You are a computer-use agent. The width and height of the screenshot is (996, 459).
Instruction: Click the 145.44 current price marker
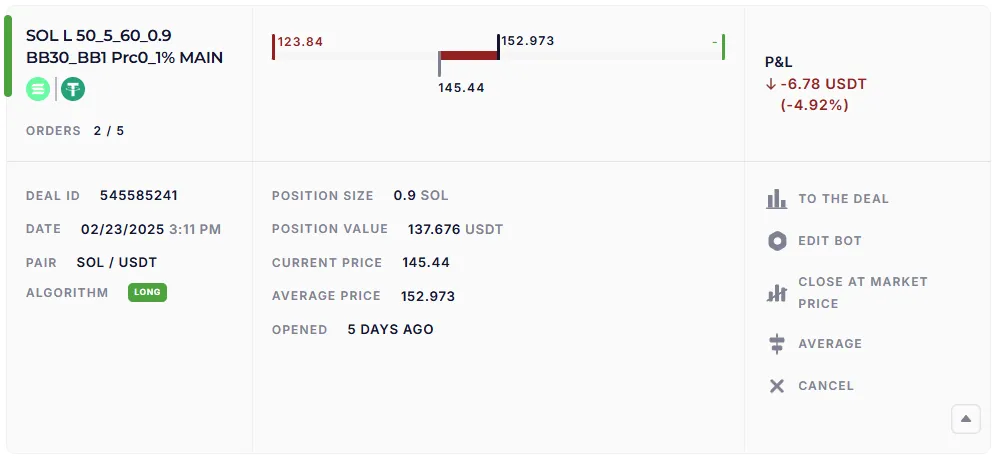(x=461, y=88)
